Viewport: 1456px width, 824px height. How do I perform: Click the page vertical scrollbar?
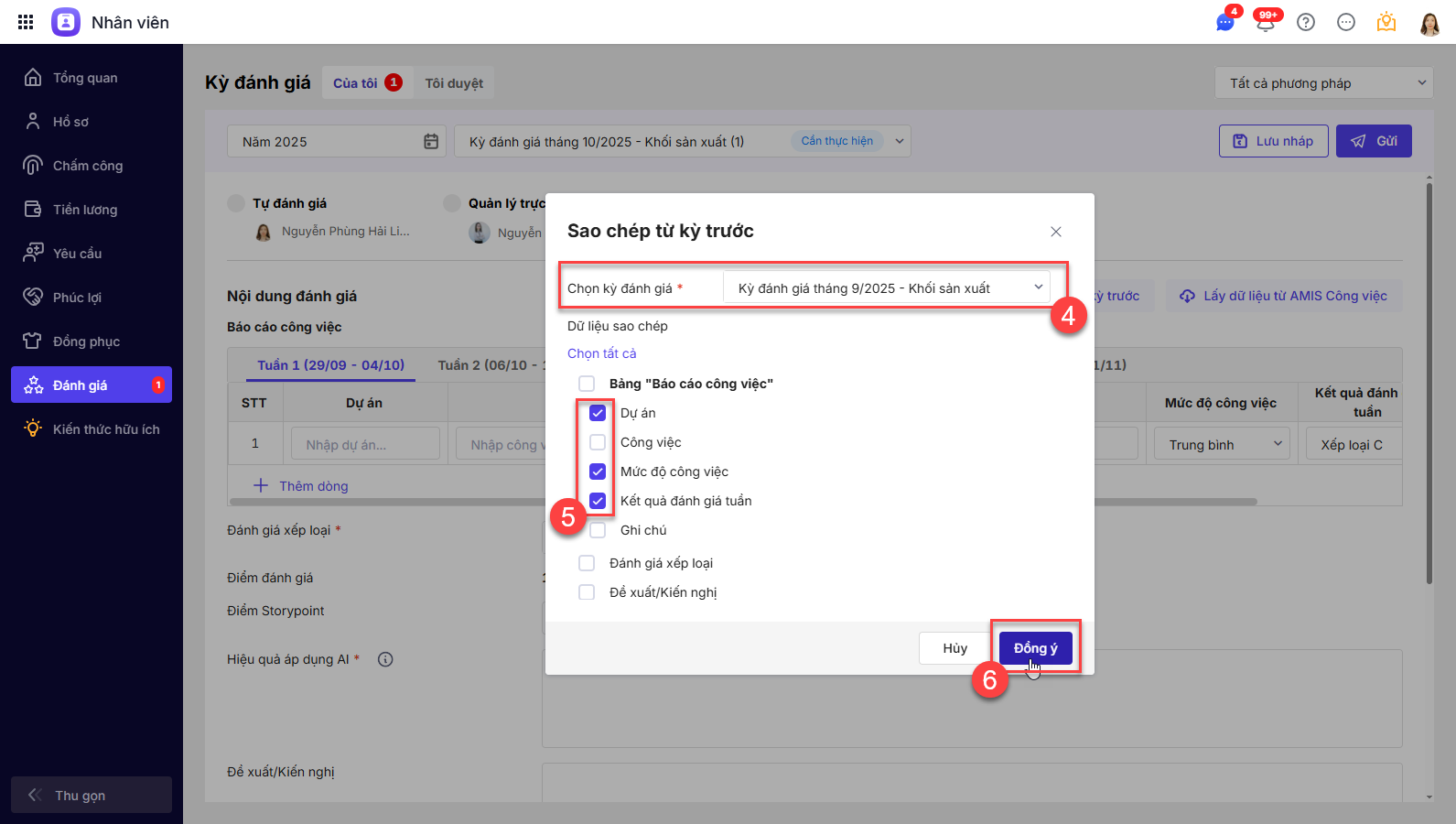coord(1429,385)
